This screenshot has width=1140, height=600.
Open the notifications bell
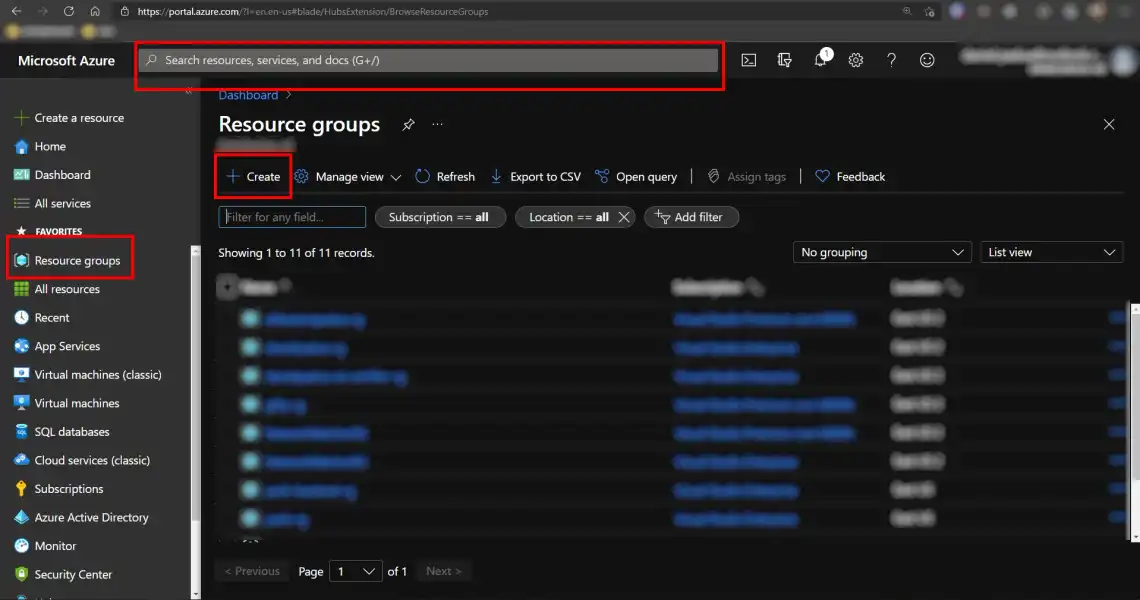[x=819, y=60]
